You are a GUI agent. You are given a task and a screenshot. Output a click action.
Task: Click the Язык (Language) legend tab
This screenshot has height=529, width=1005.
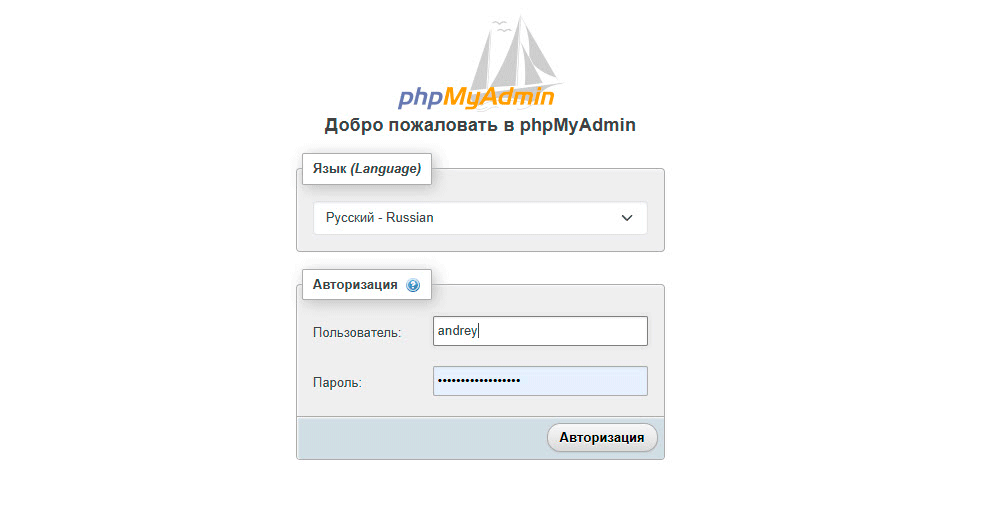(367, 169)
